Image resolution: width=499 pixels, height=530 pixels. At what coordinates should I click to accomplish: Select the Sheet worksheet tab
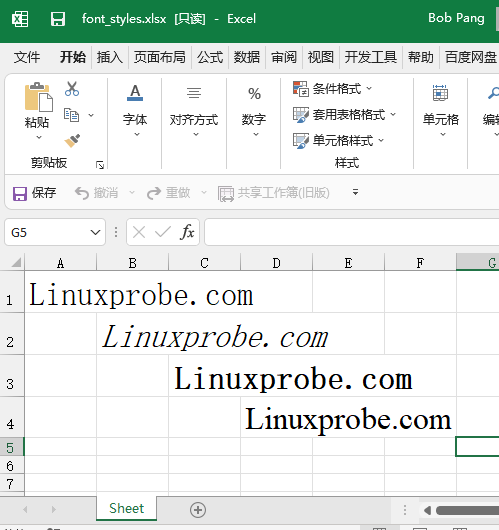[126, 508]
